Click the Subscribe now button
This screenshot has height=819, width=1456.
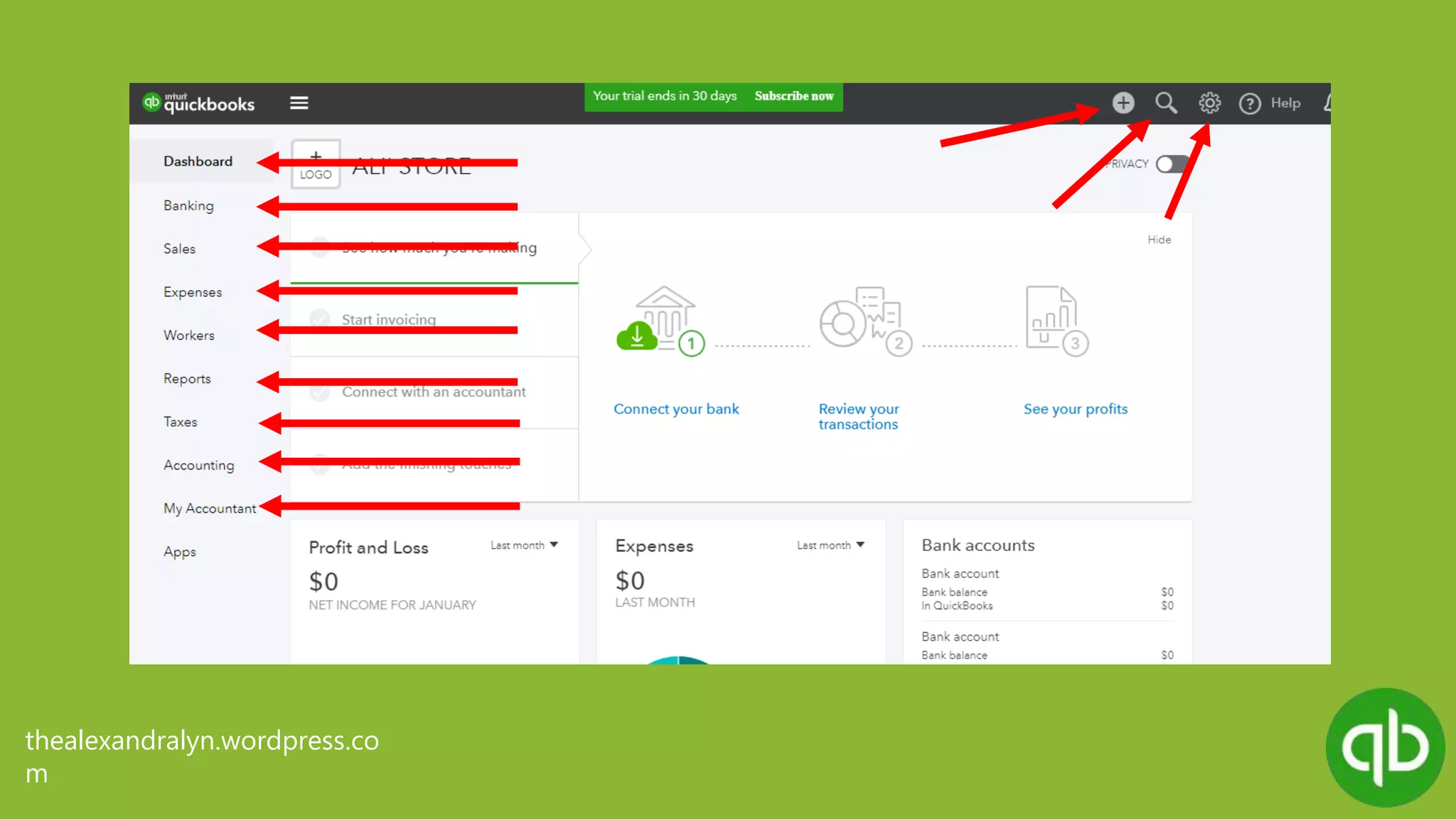pyautogui.click(x=793, y=96)
